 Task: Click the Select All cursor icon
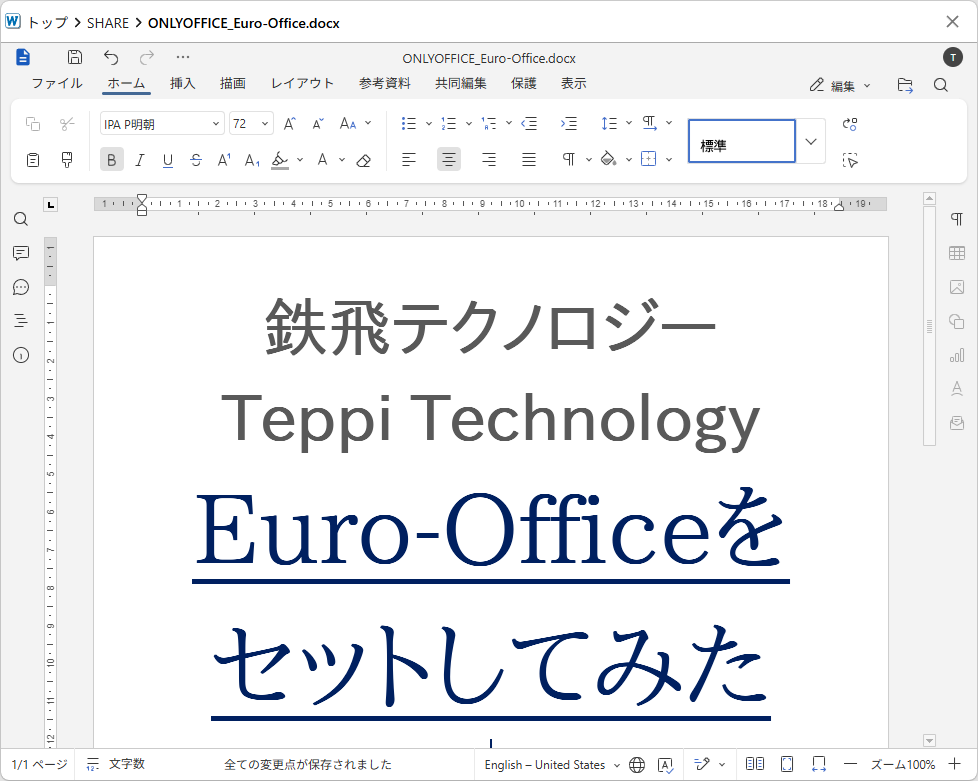850,160
